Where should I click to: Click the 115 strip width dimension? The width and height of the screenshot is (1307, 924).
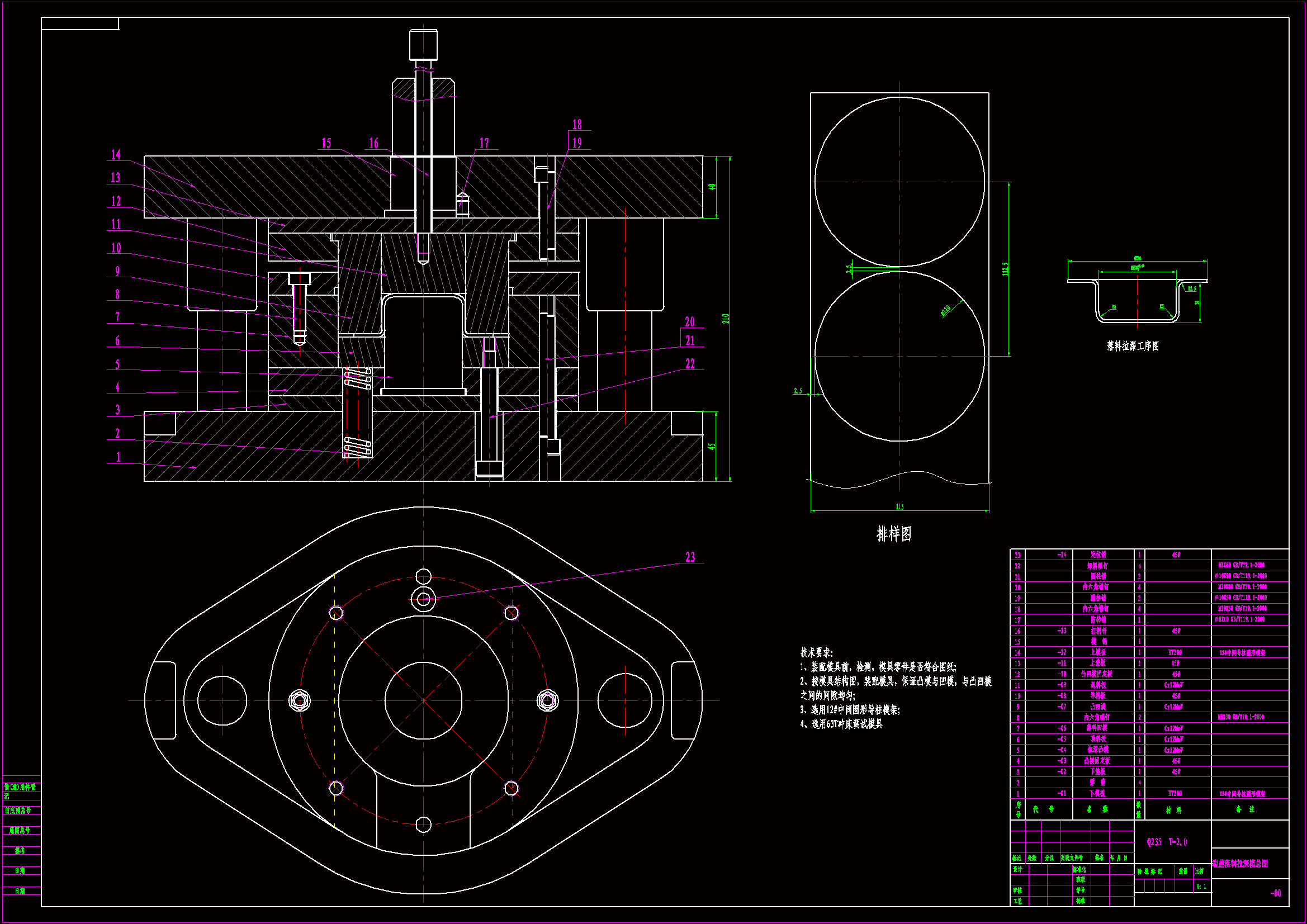(x=899, y=506)
